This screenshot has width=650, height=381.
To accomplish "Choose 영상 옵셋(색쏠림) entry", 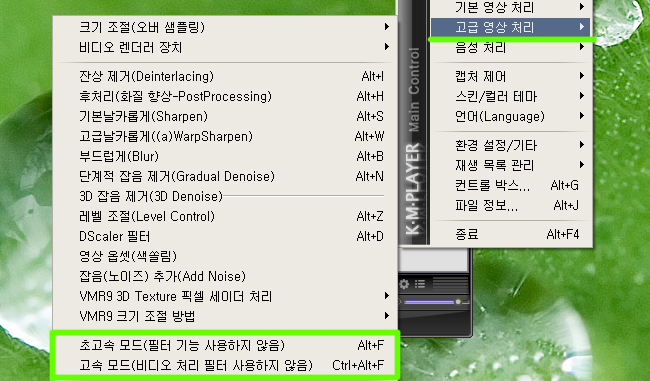I will (225, 256).
